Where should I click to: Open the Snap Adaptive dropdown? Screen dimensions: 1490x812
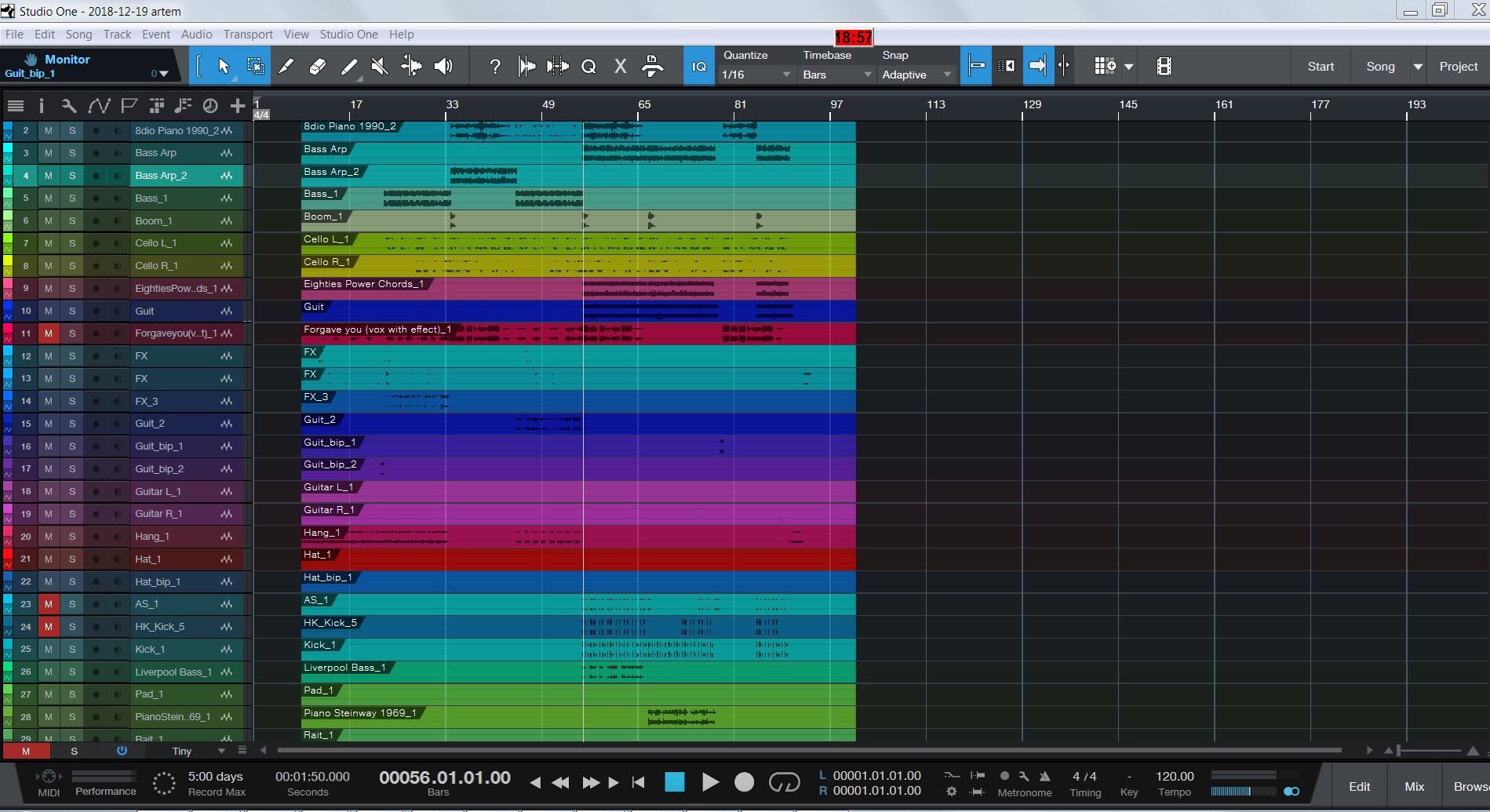coord(917,75)
